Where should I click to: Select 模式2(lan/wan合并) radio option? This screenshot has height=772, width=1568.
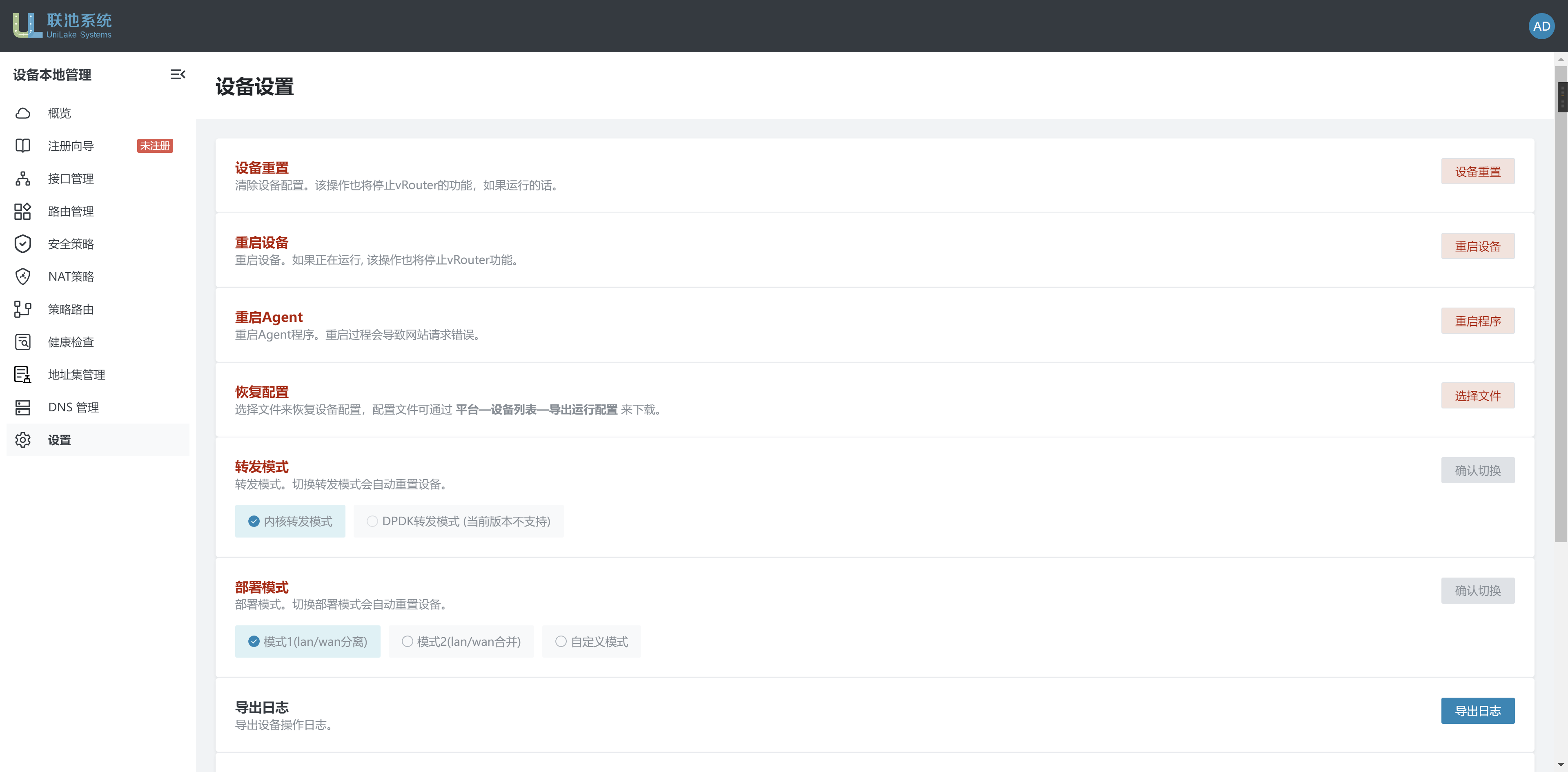(461, 642)
